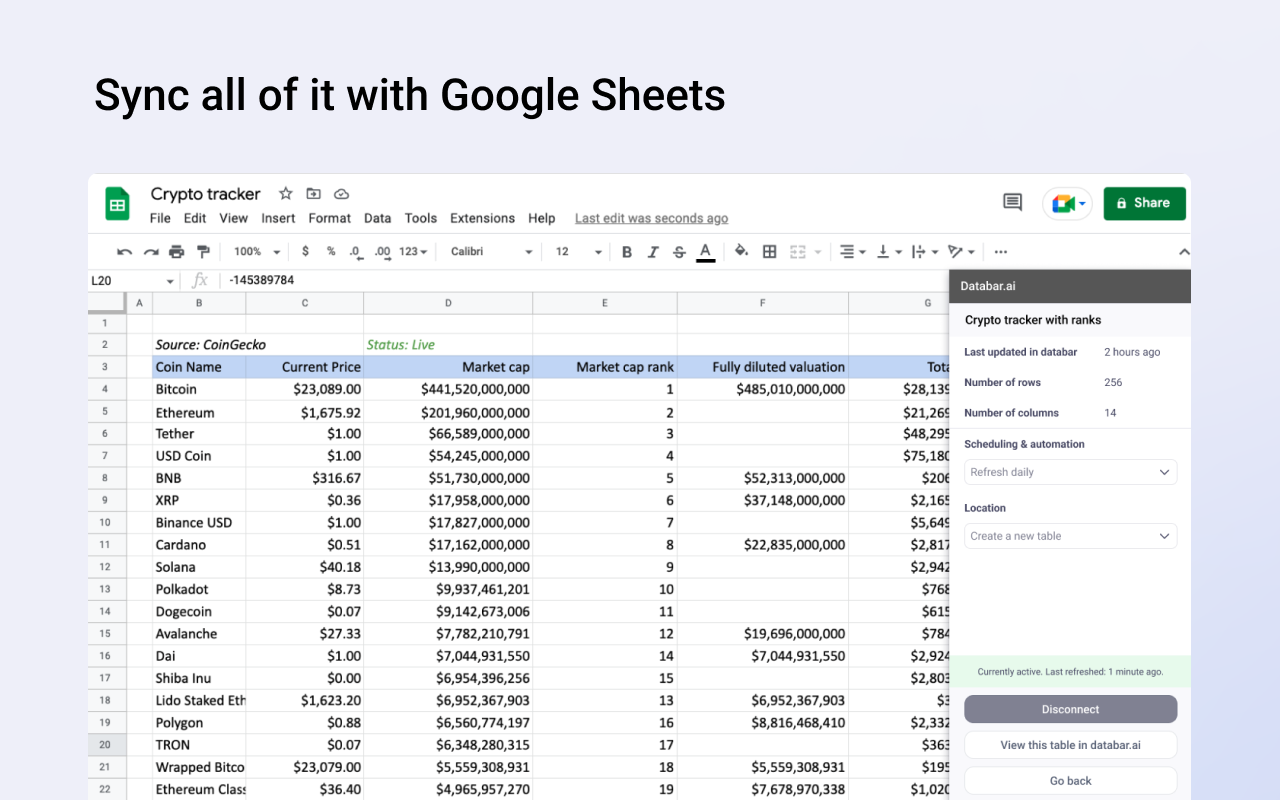
Task: Open the 'Last edit was seconds ago' link
Action: tap(651, 218)
